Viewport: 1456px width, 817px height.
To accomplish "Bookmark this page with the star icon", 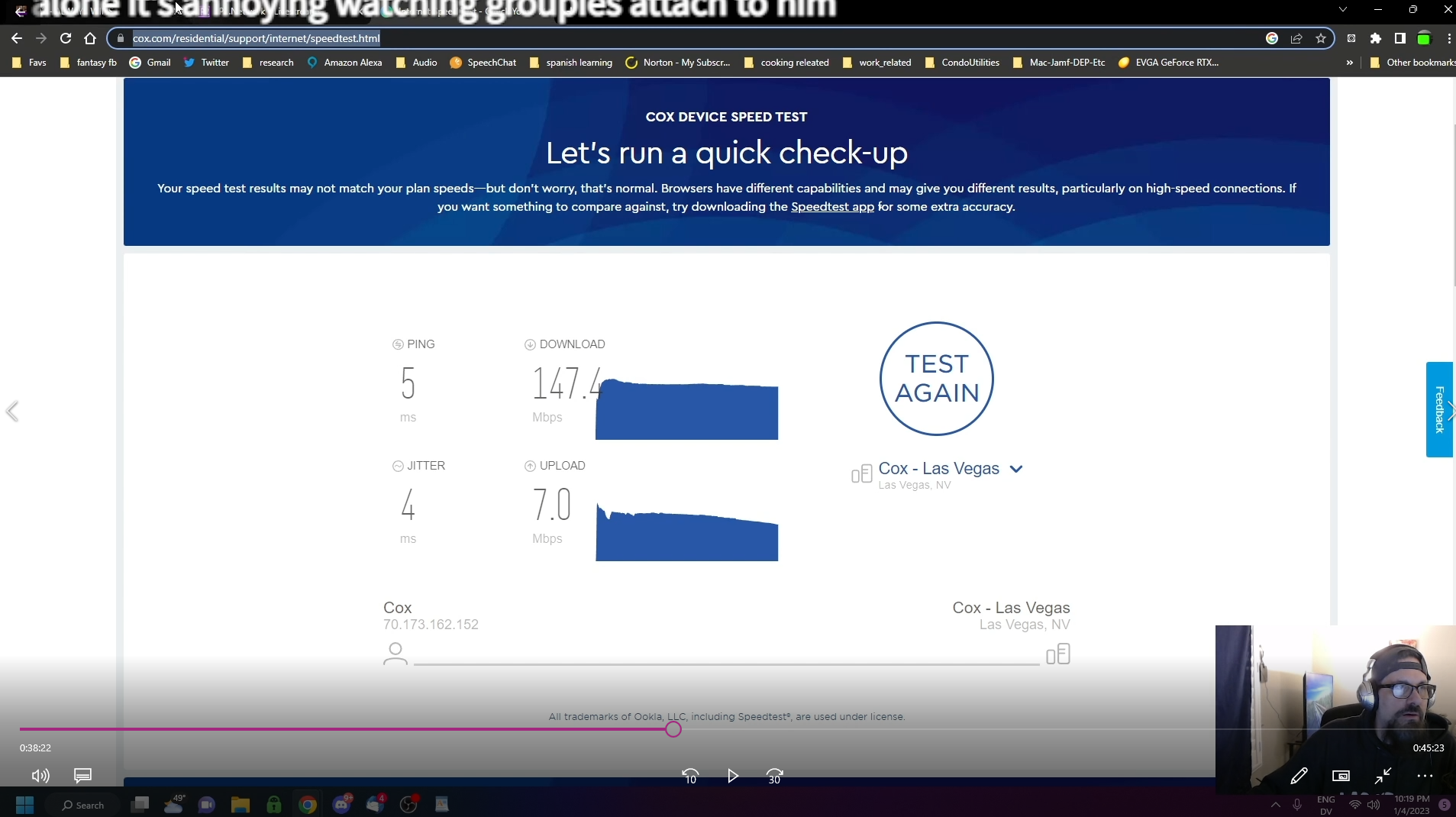I will [x=1321, y=38].
